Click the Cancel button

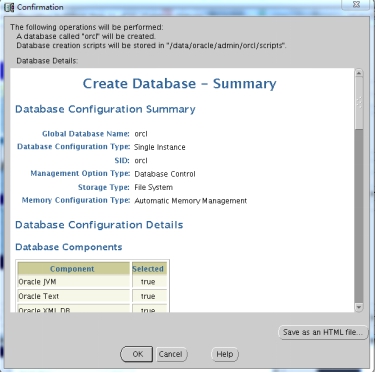point(172,354)
